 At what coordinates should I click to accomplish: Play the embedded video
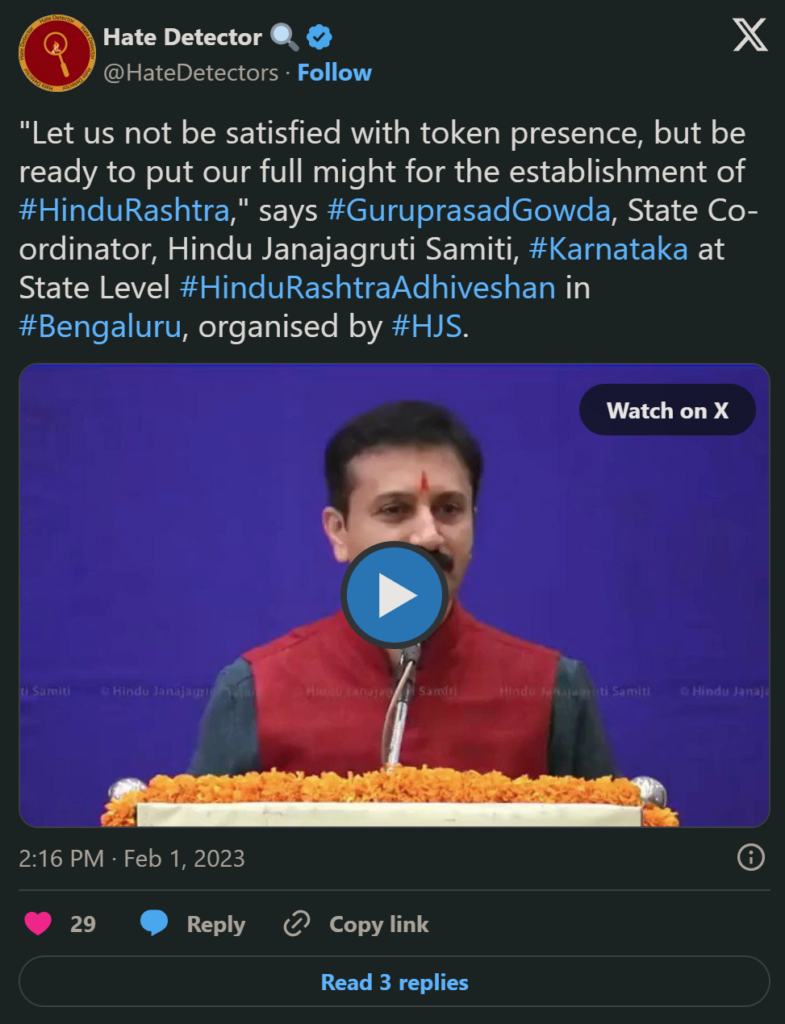(x=394, y=595)
